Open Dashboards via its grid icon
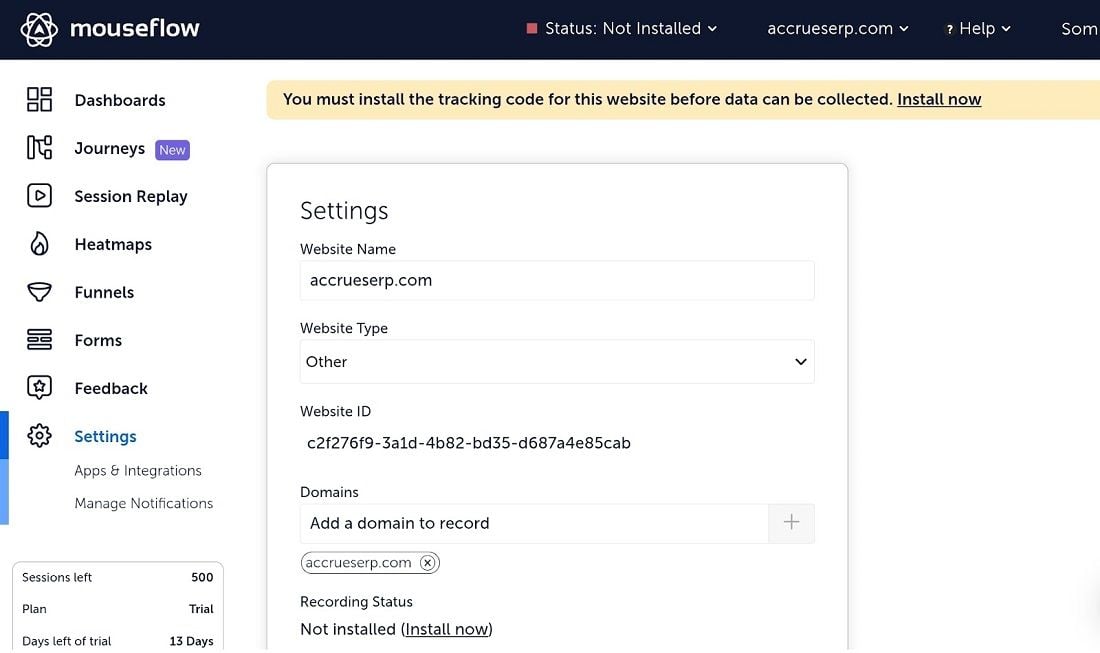The width and height of the screenshot is (1100, 653). [39, 99]
